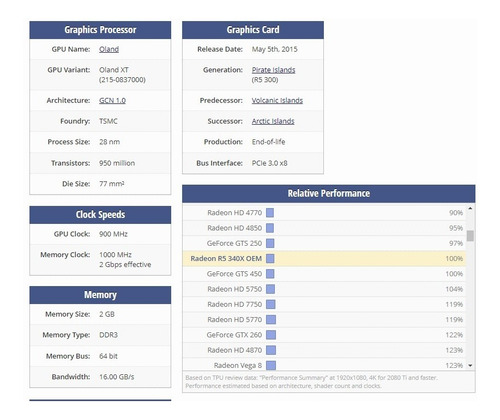
Task: Select the Radeon HD 7750 row label
Action: [234, 304]
